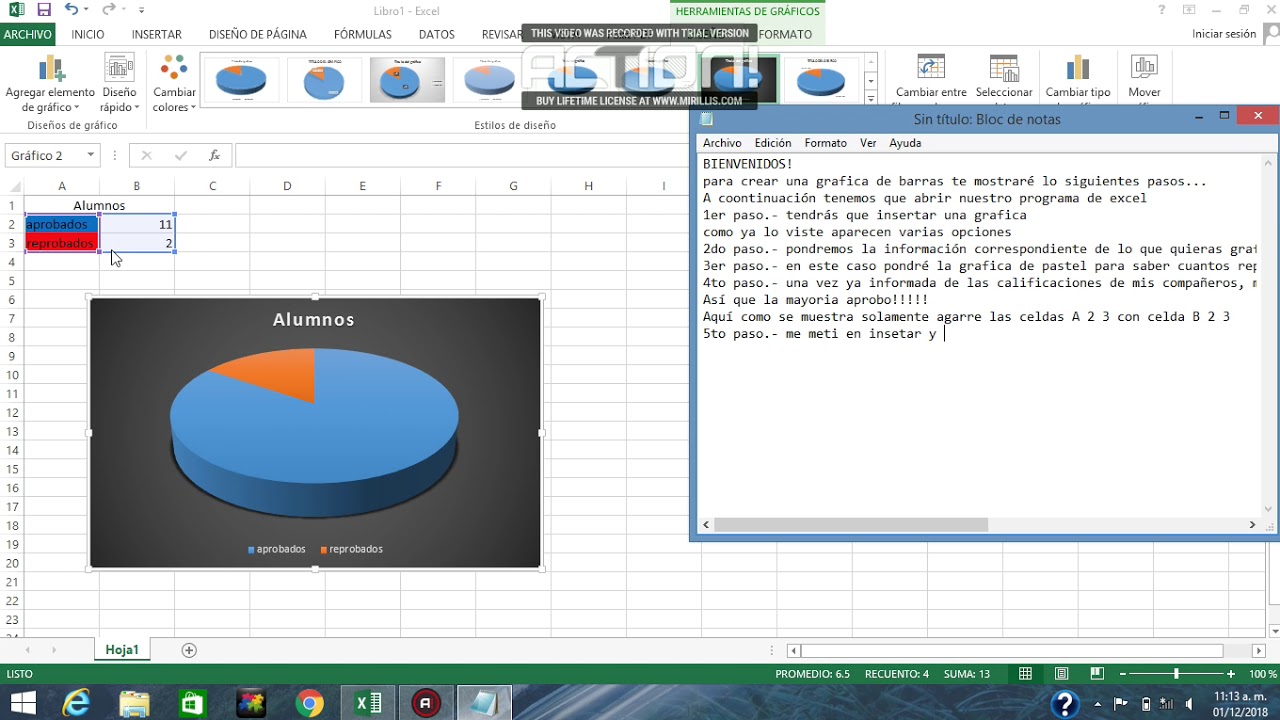Switch to Page Layout view in status bar
The height and width of the screenshot is (720, 1280).
[1062, 674]
